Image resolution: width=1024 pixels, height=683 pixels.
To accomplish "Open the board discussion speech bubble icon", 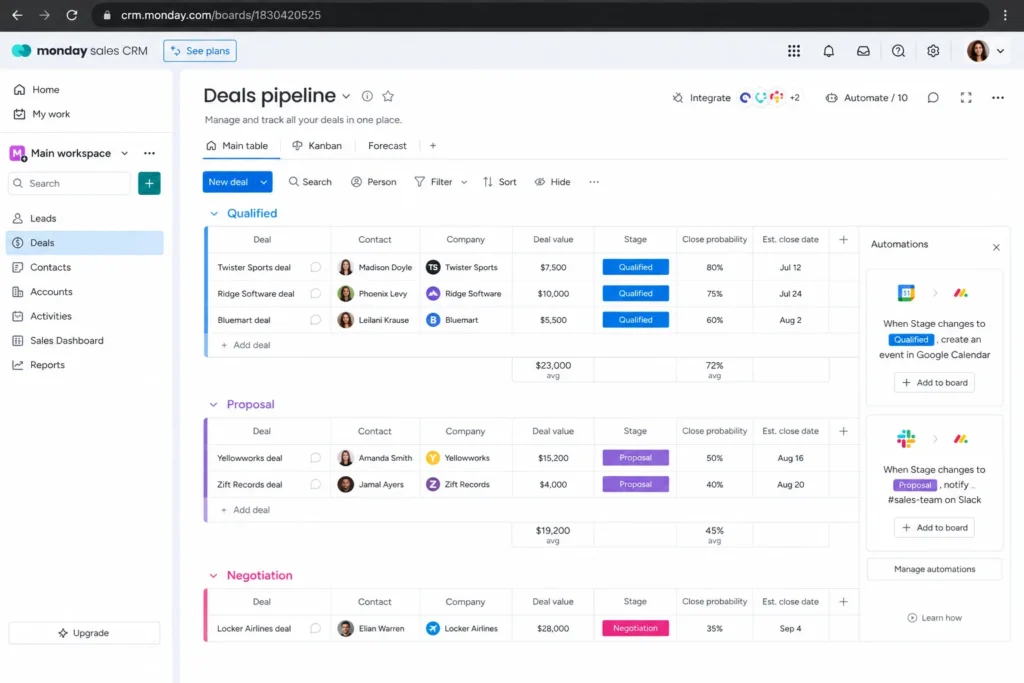I will [933, 98].
